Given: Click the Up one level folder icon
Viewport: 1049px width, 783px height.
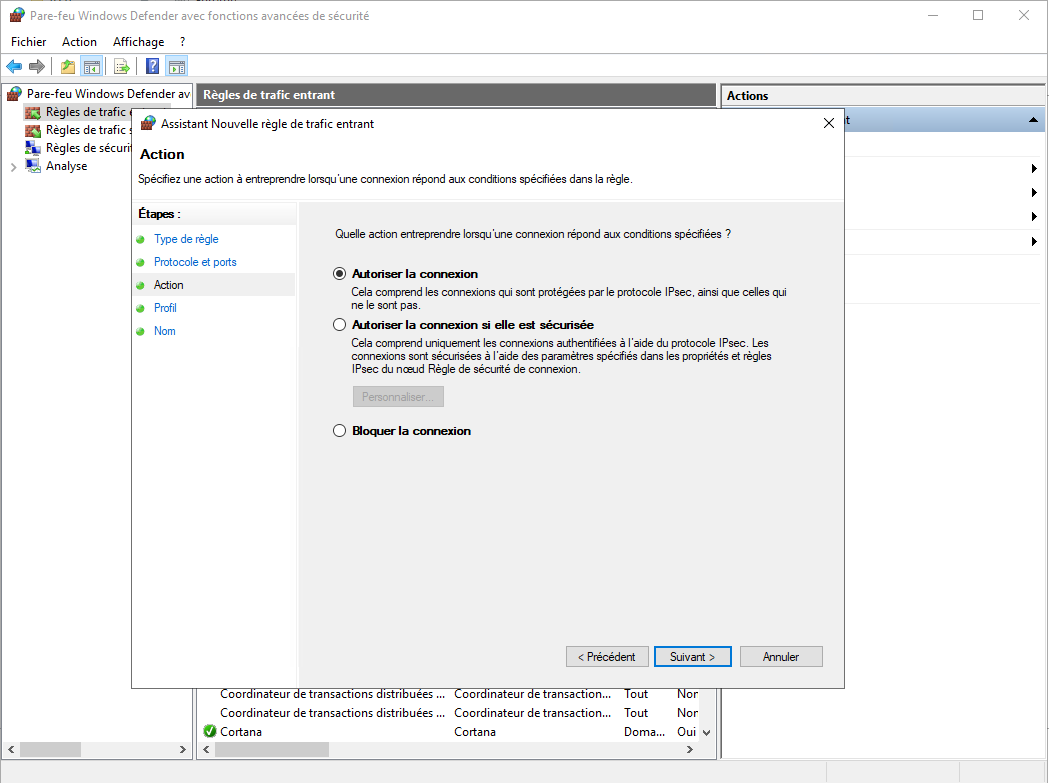Looking at the screenshot, I should (68, 66).
